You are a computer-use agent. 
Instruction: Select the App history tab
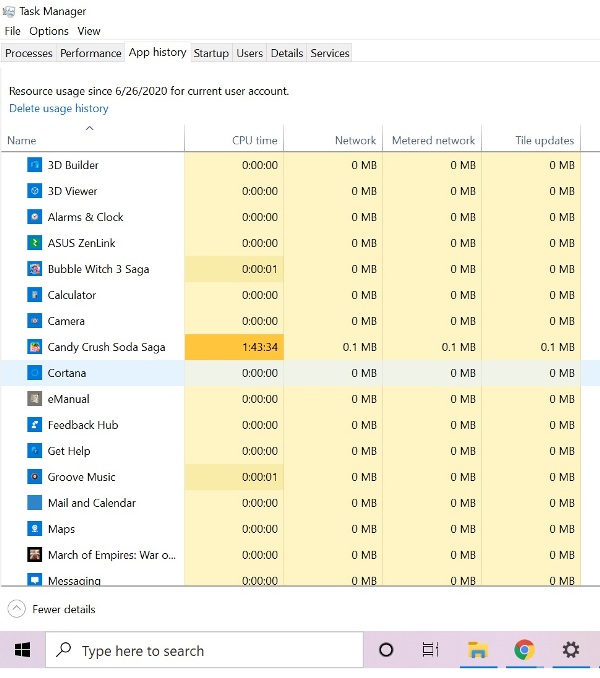click(x=158, y=52)
